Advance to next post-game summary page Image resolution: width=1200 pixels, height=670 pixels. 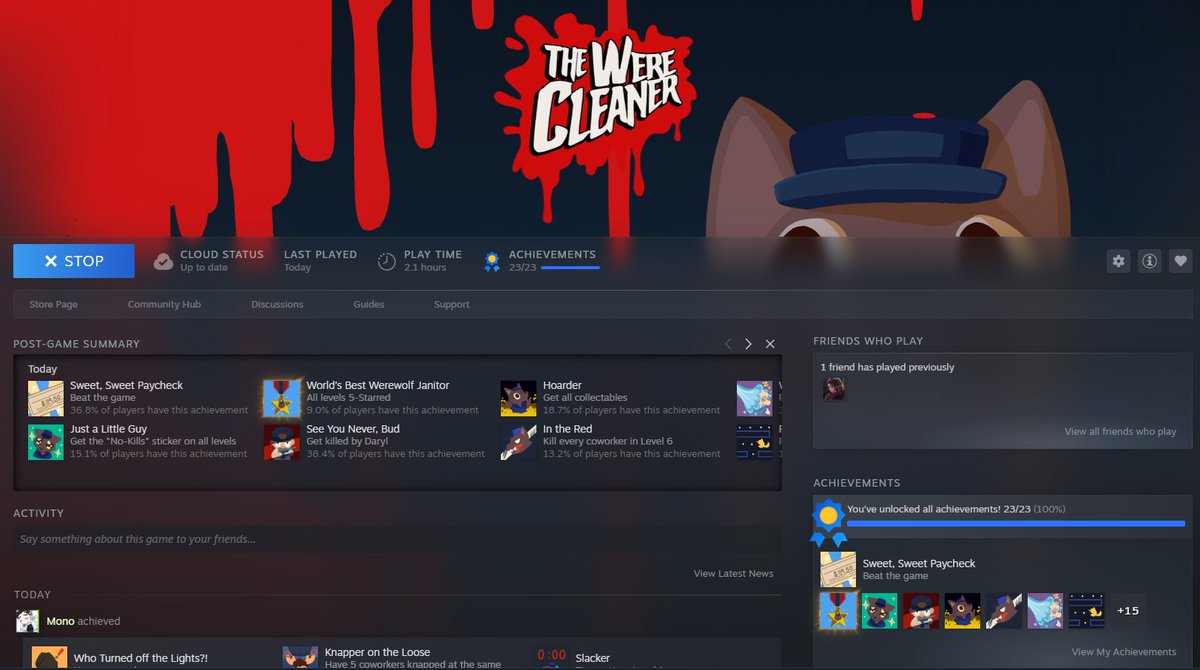(748, 344)
